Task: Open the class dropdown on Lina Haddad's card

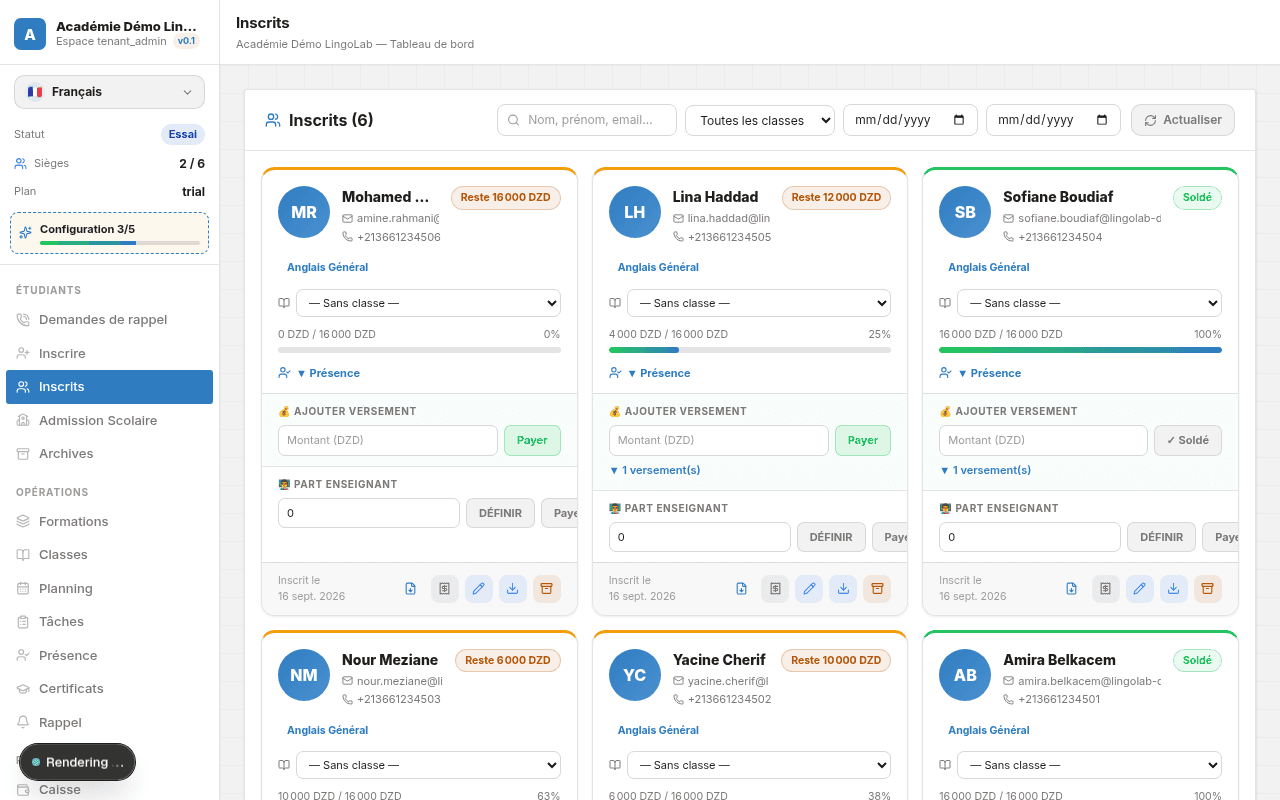Action: pyautogui.click(x=759, y=303)
